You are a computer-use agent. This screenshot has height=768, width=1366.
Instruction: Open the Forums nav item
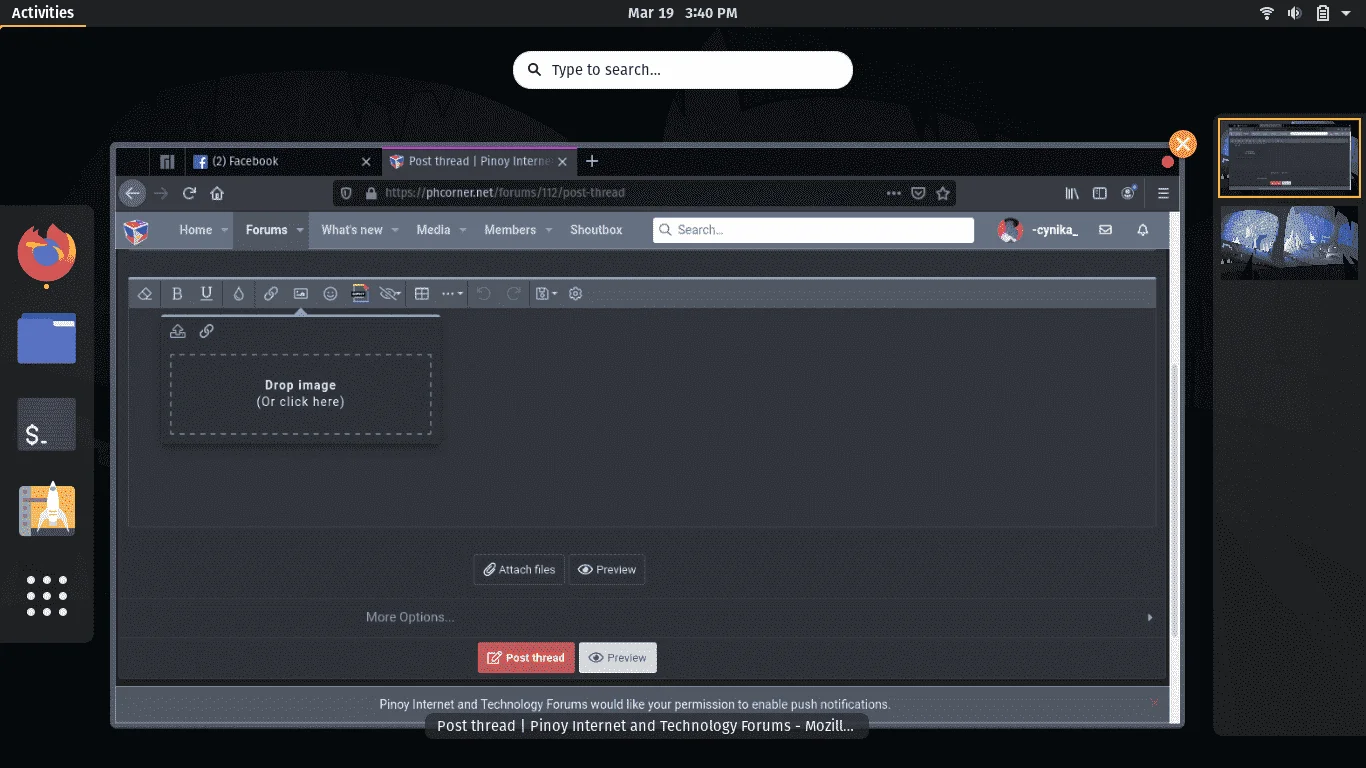[266, 230]
